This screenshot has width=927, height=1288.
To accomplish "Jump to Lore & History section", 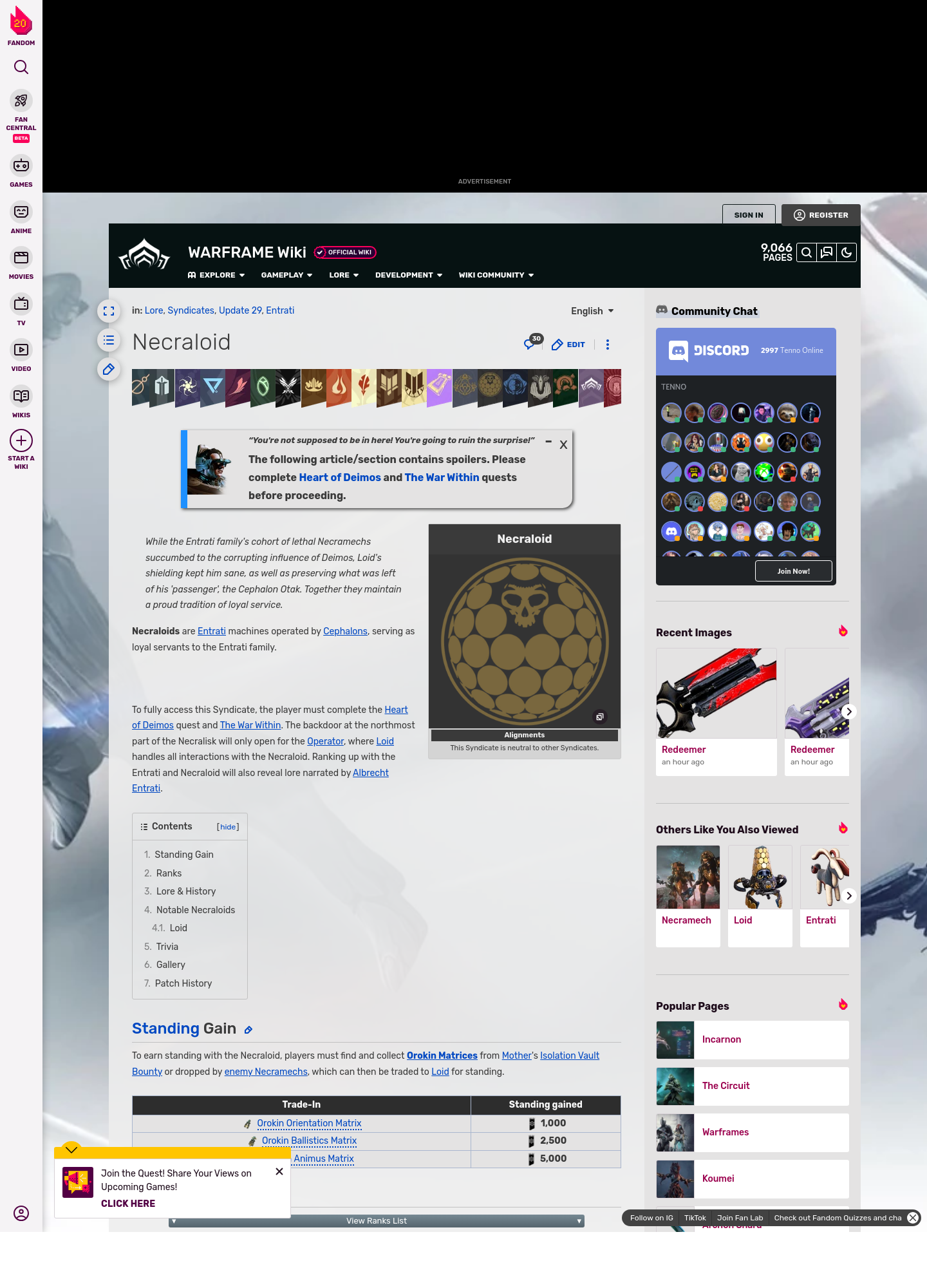I will [186, 891].
